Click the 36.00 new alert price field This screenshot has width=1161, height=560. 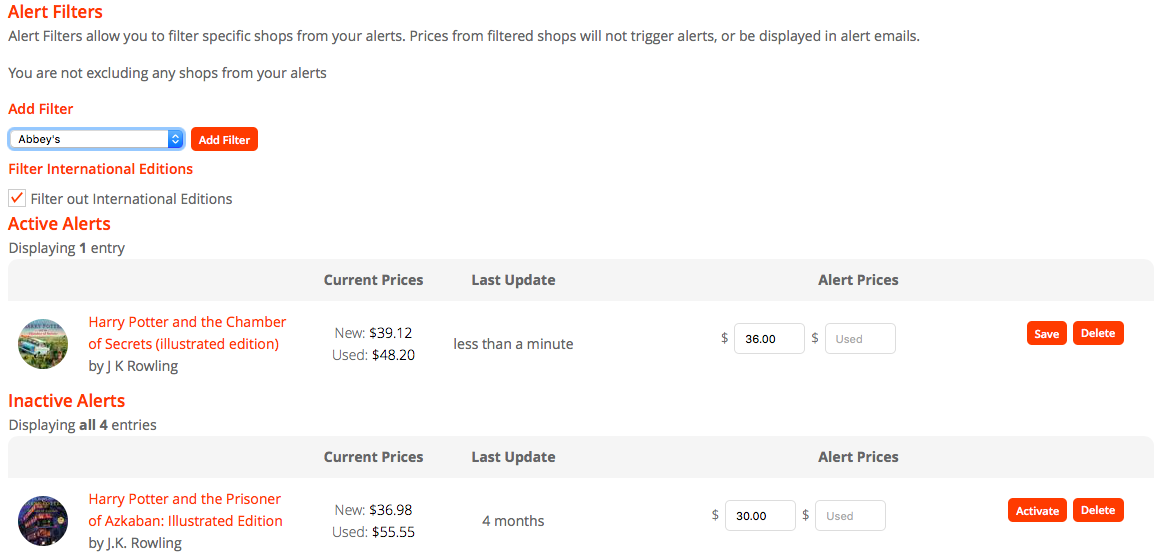[x=769, y=339]
